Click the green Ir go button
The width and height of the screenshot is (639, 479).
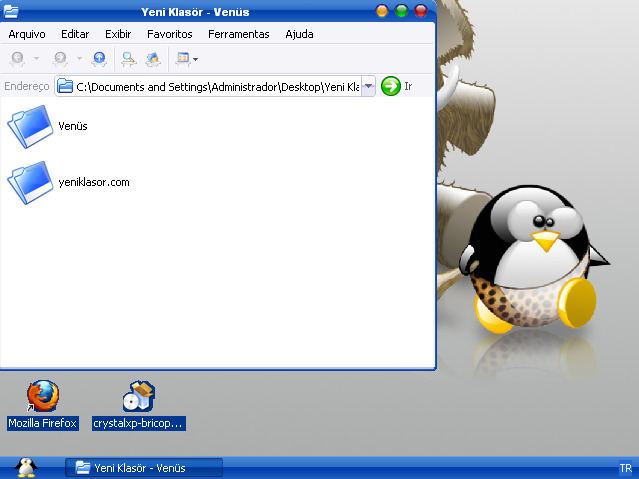click(391, 87)
